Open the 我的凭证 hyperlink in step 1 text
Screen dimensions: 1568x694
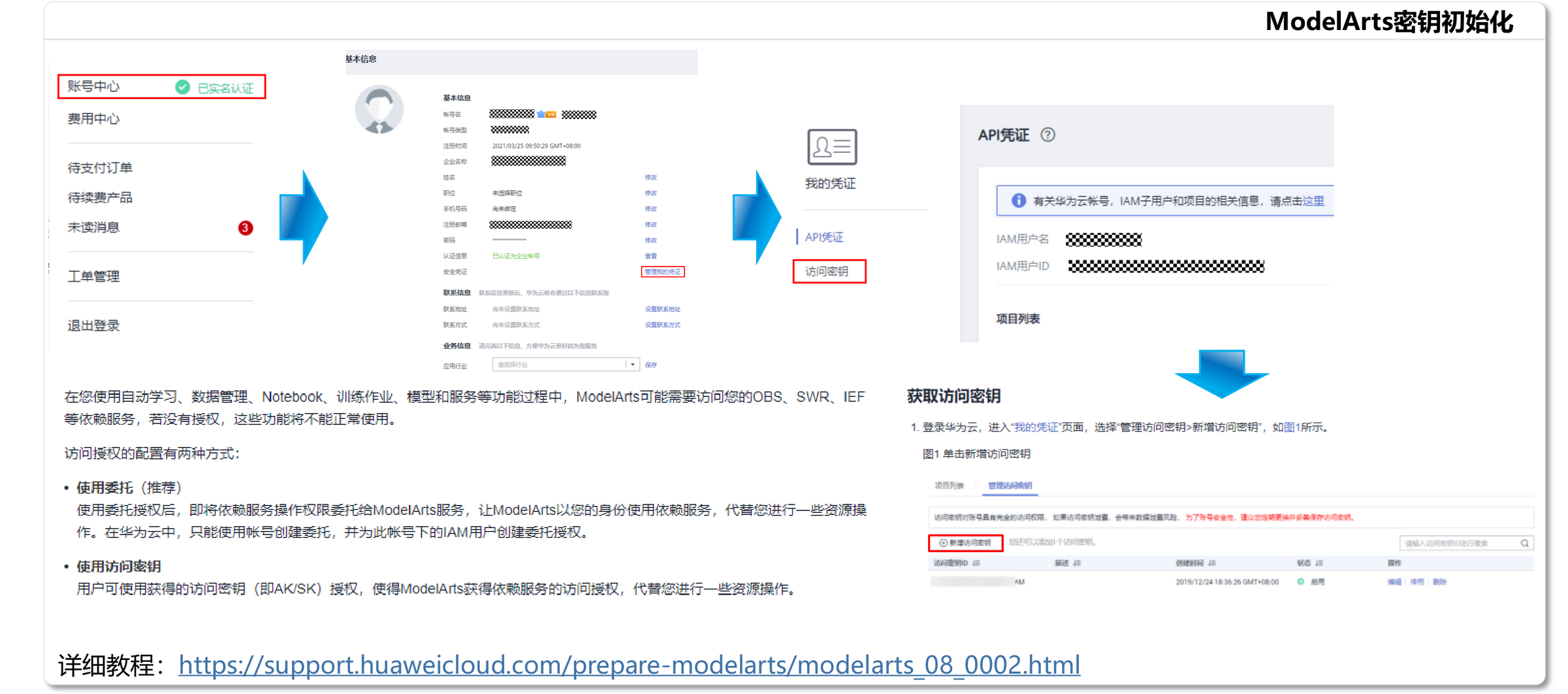(1036, 427)
